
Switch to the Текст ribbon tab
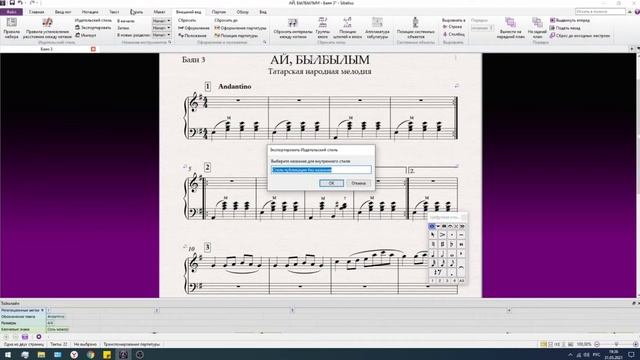114,12
